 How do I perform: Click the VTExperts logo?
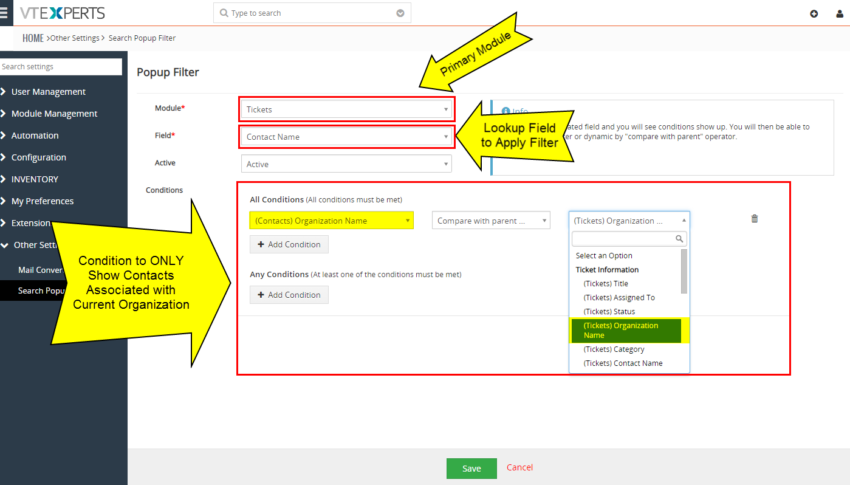[62, 13]
